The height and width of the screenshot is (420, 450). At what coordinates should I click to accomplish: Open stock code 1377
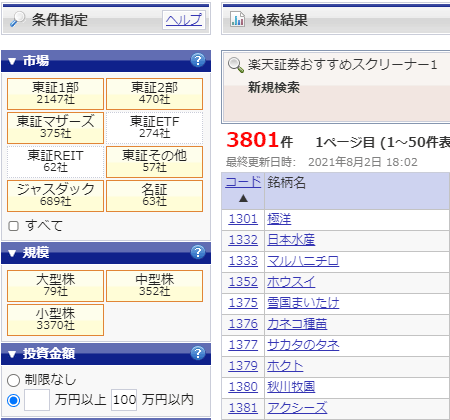243,345
